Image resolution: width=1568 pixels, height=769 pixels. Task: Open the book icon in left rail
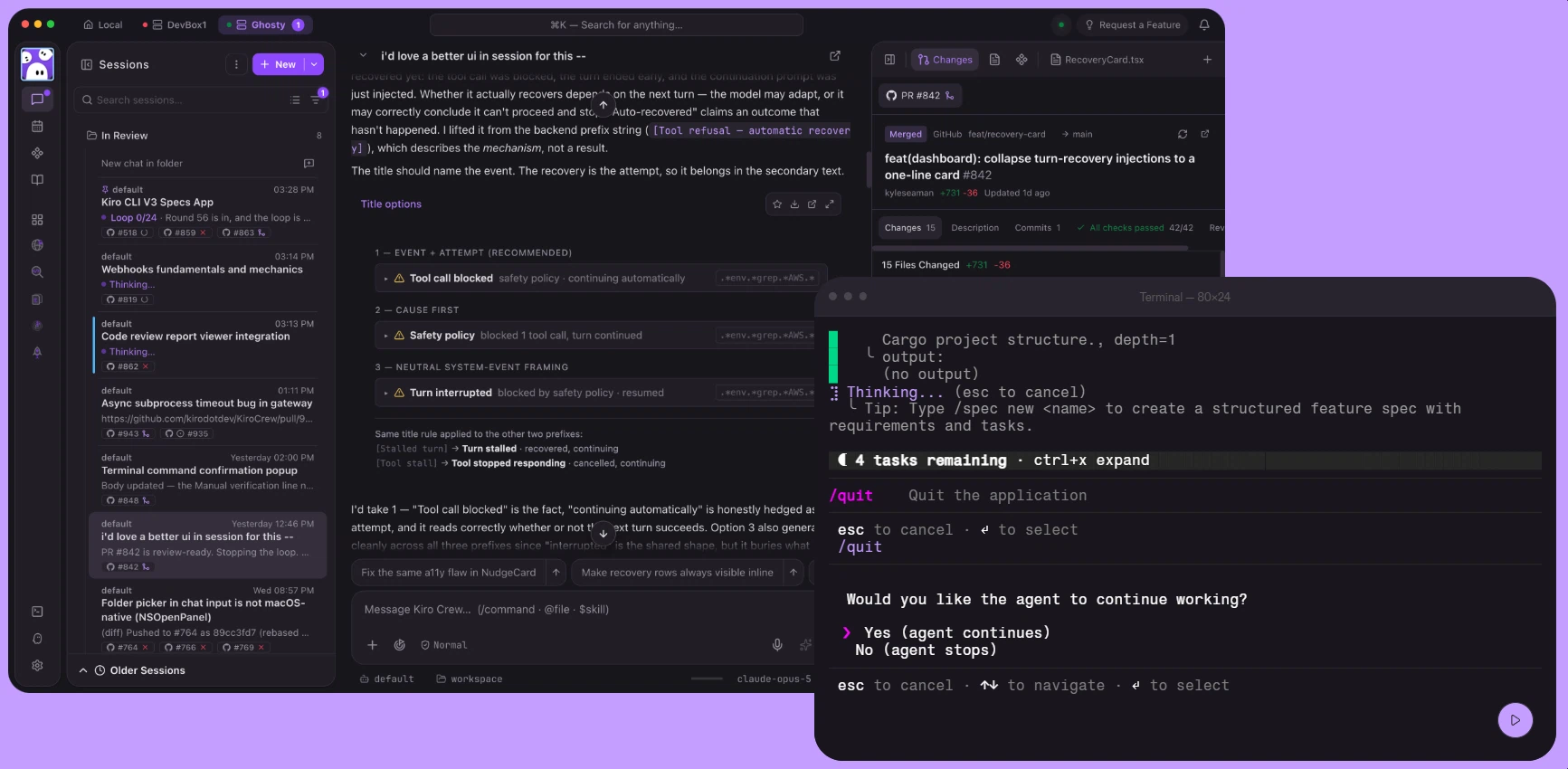click(x=37, y=180)
